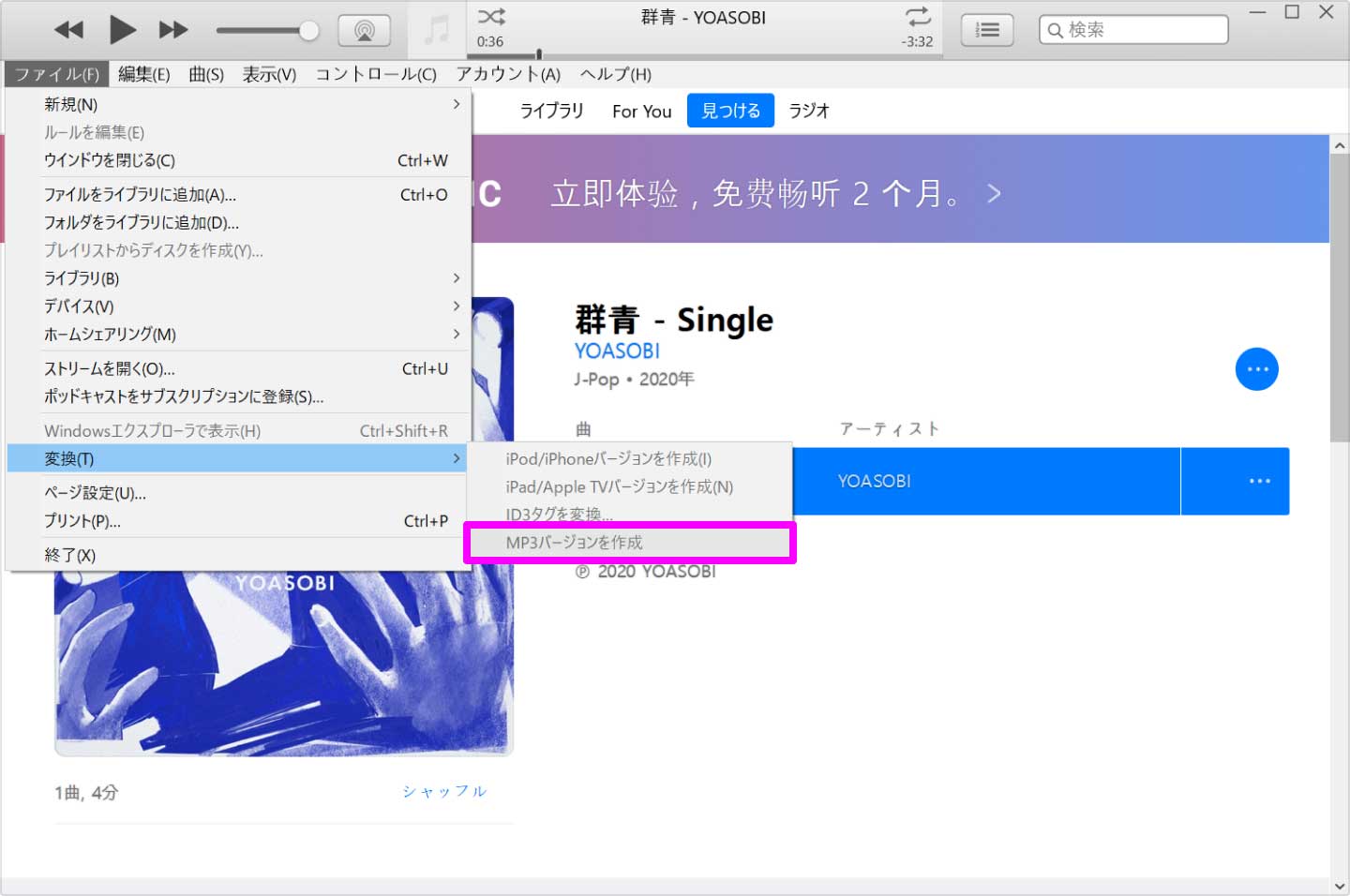Viewport: 1350px width, 896px height.
Task: Open the AirPlay output icon
Action: [x=365, y=30]
